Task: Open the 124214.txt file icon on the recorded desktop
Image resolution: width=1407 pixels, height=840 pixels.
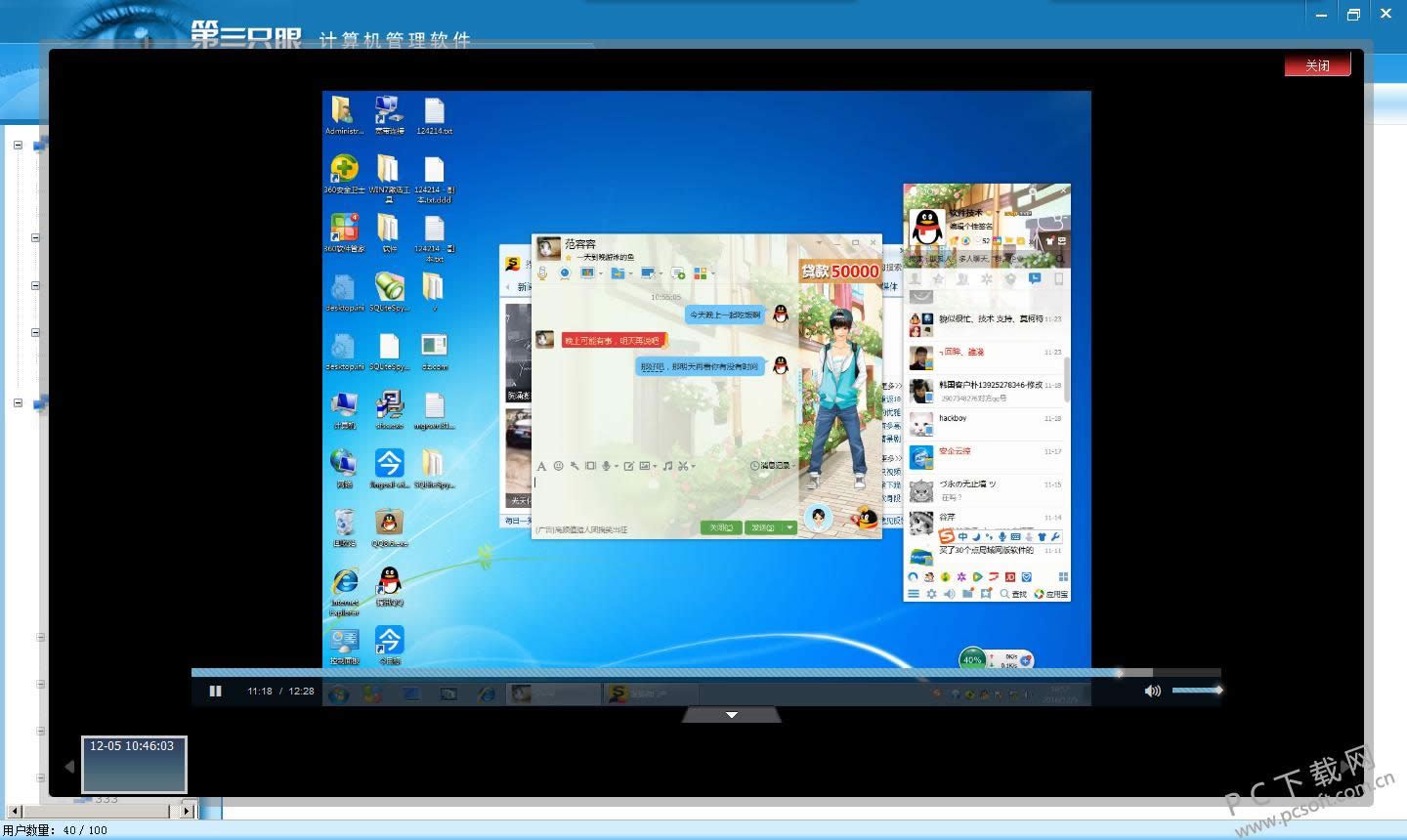Action: (434, 115)
